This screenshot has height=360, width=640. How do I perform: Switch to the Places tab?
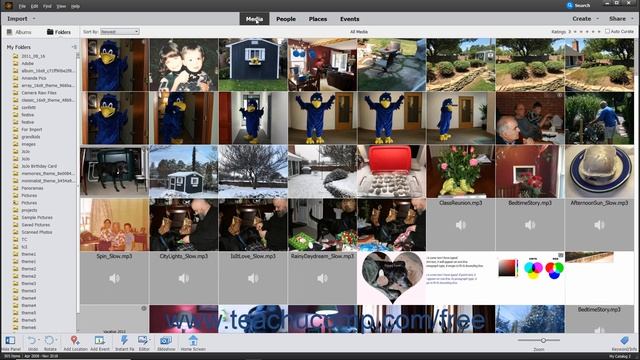coord(318,19)
